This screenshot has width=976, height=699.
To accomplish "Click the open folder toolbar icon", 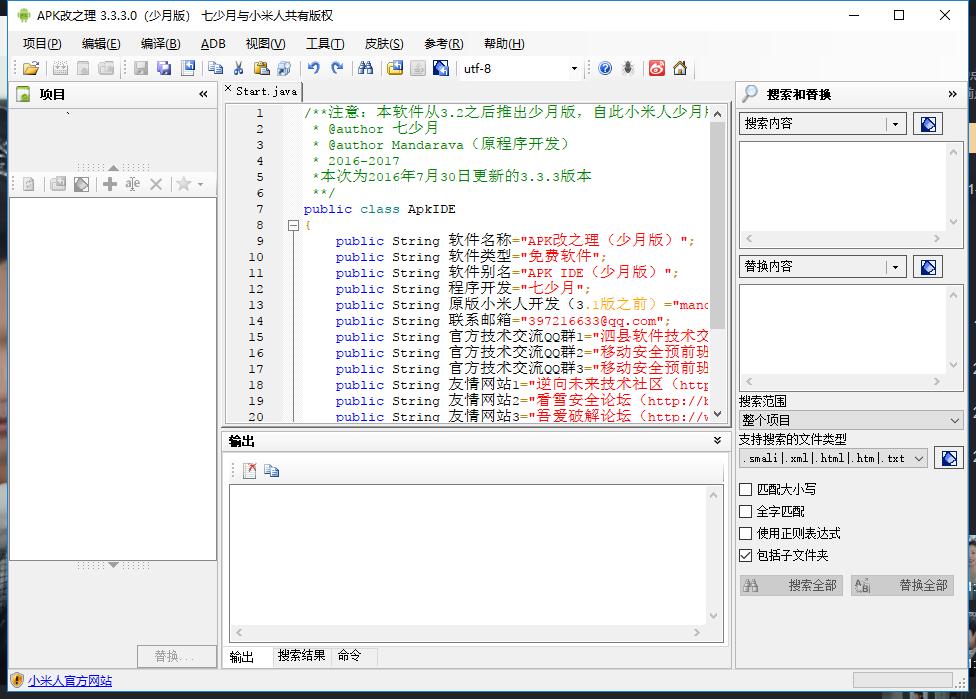I will tap(31, 68).
